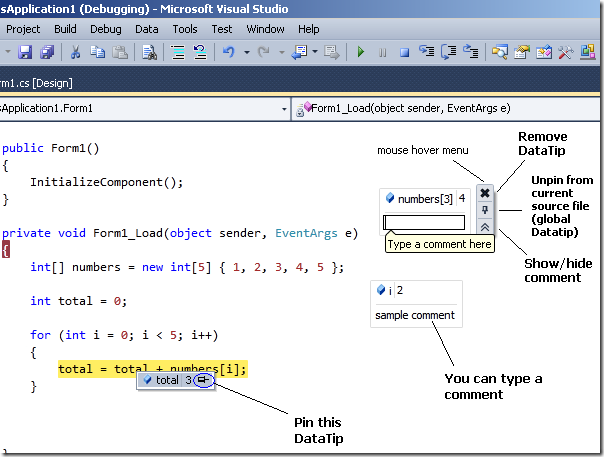Click the 'public Form1()' constructor declaration
Image resolution: width=604 pixels, height=457 pixels.
(50, 148)
